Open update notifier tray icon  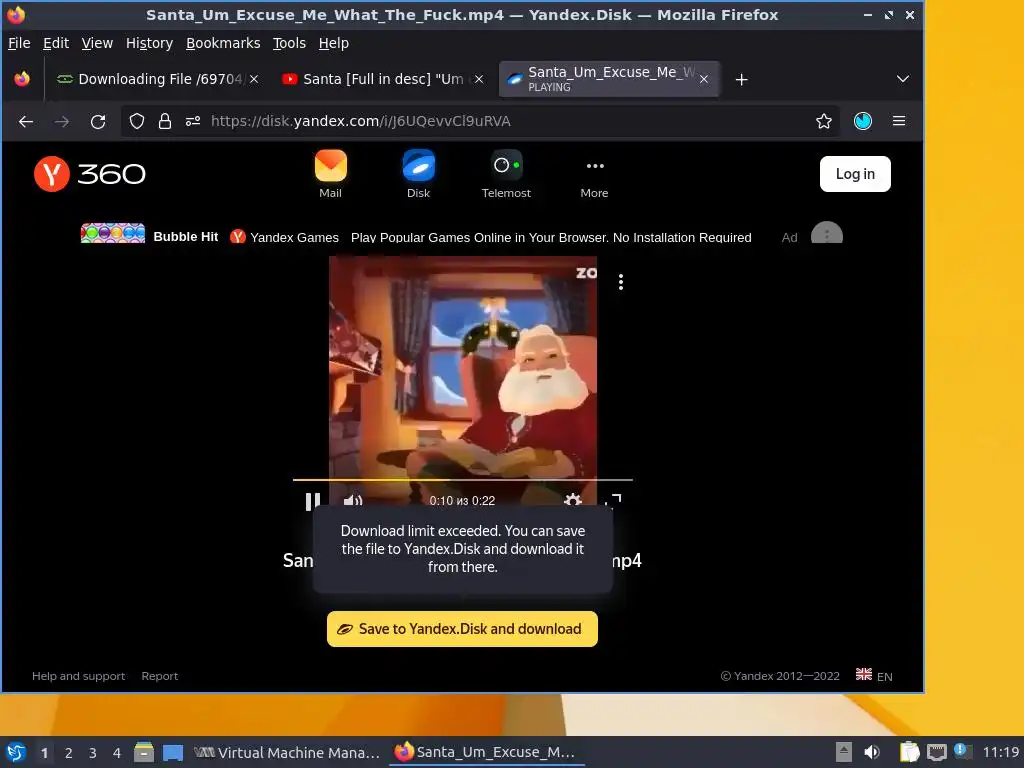point(963,751)
